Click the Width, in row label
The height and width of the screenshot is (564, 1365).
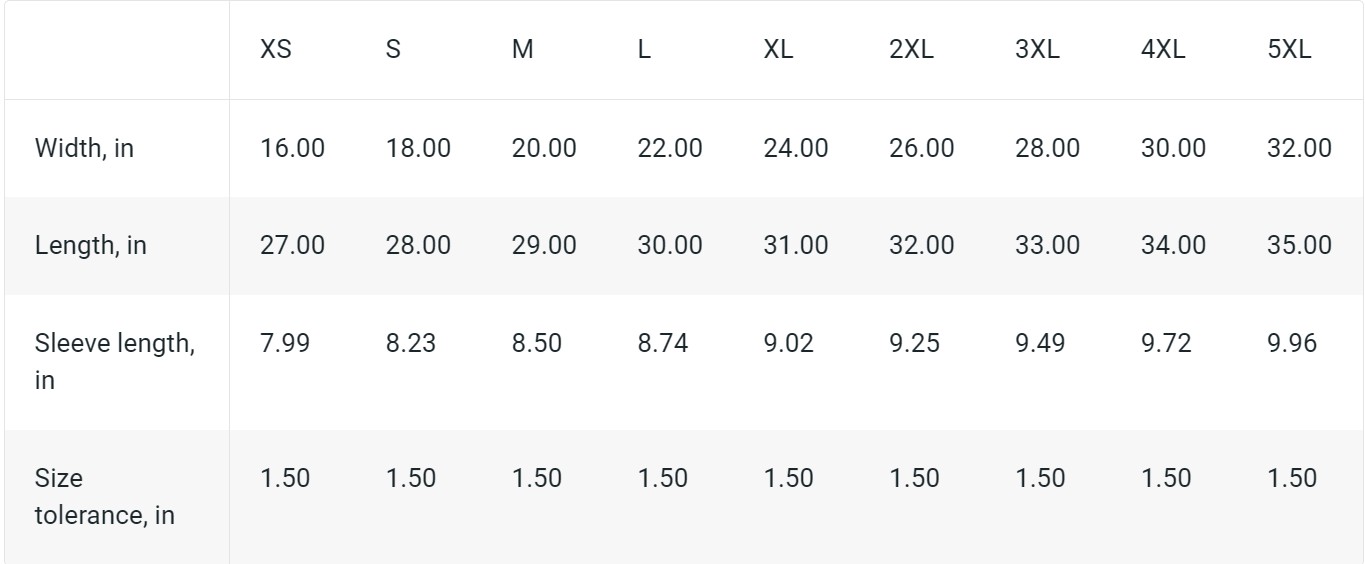[84, 149]
